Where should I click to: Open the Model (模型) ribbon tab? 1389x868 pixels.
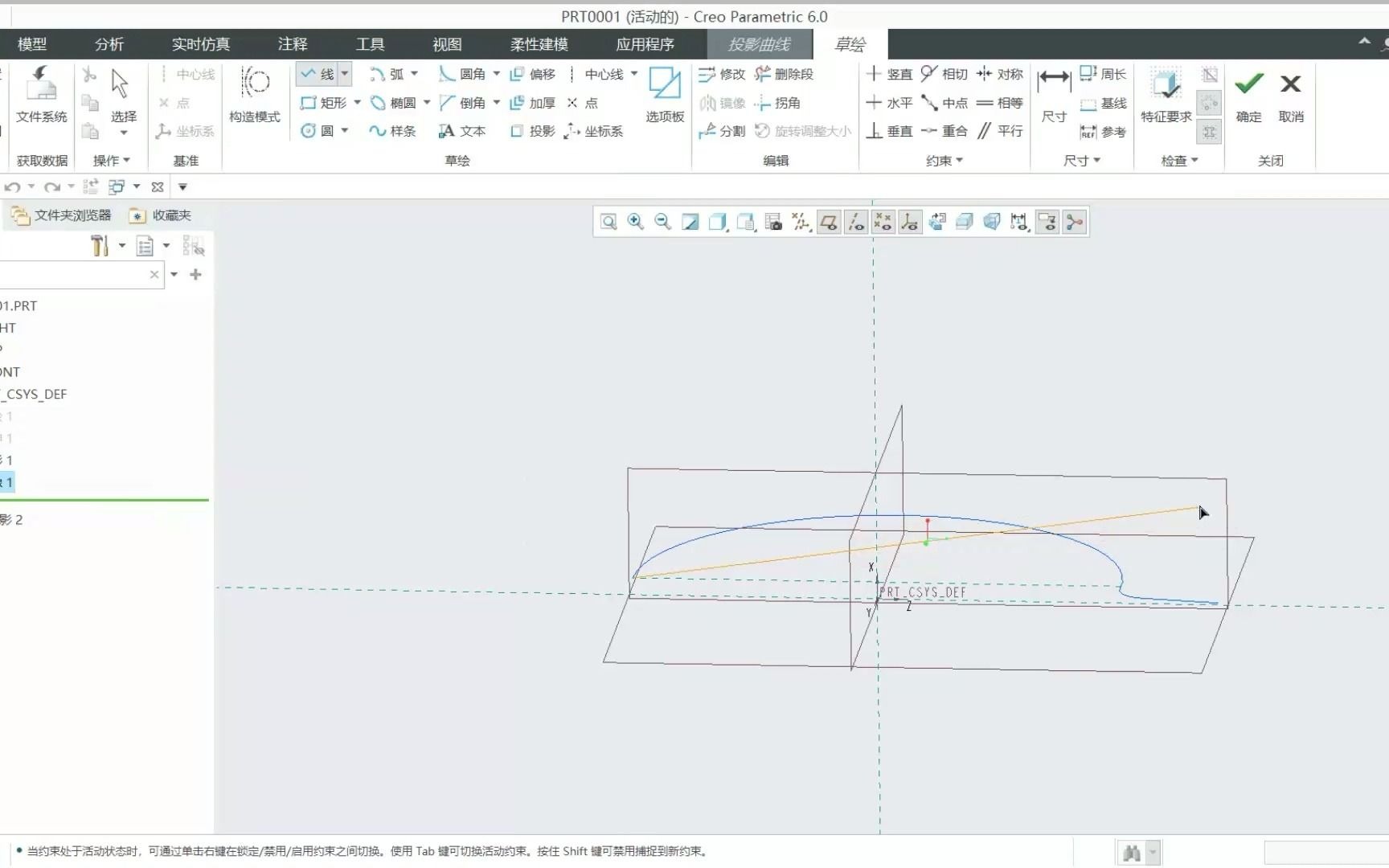pos(32,44)
